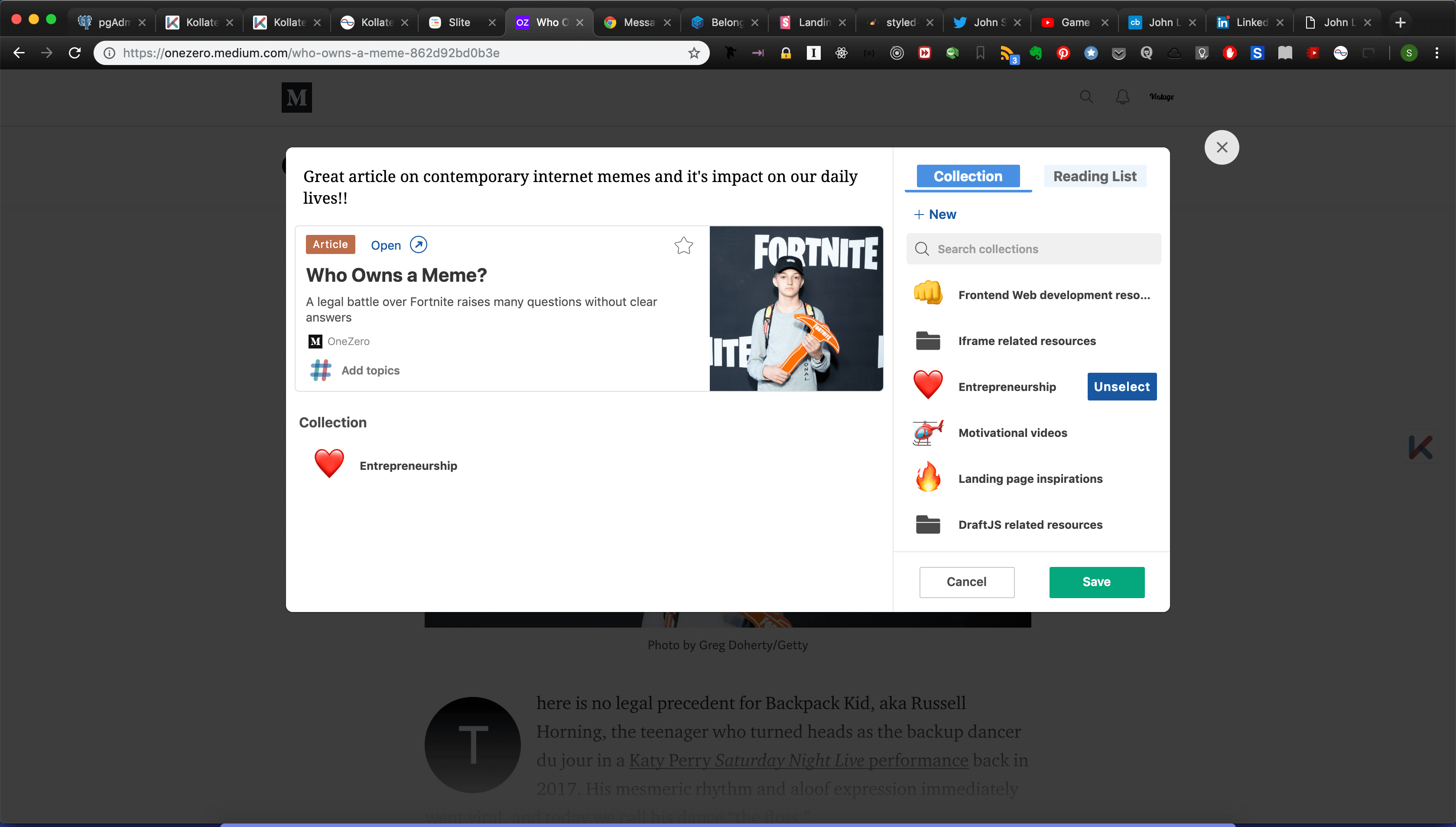Open the Pinterest extension icon
The image size is (1456, 827).
pos(1063,53)
